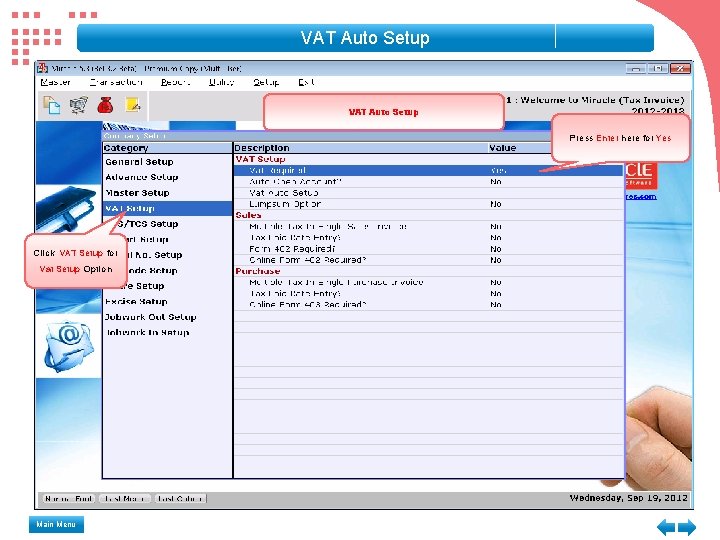Click No value of Auto Open Account
Image resolution: width=720 pixels, height=540 pixels.
click(495, 182)
